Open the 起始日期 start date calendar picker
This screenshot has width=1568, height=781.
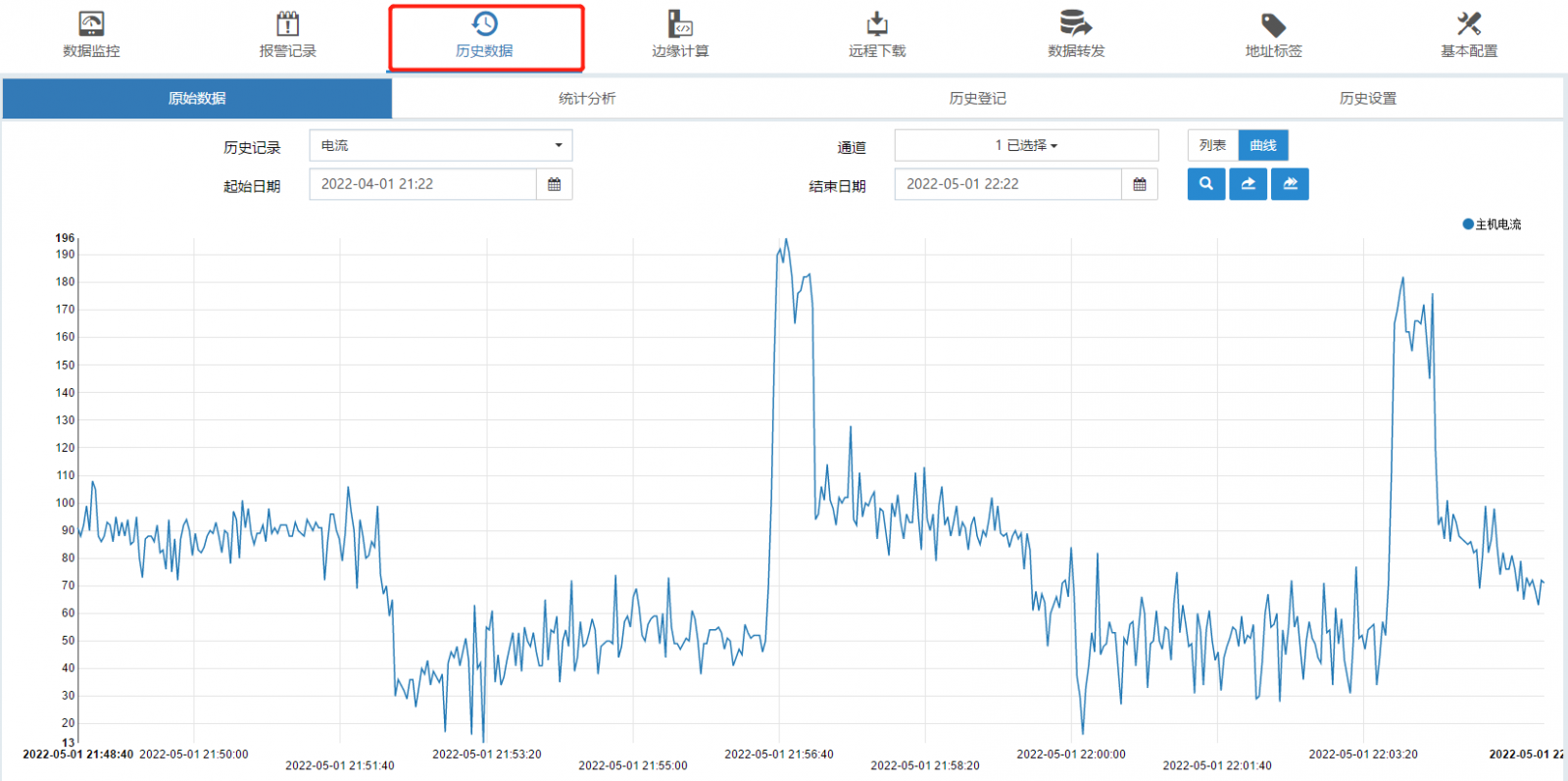pos(555,184)
